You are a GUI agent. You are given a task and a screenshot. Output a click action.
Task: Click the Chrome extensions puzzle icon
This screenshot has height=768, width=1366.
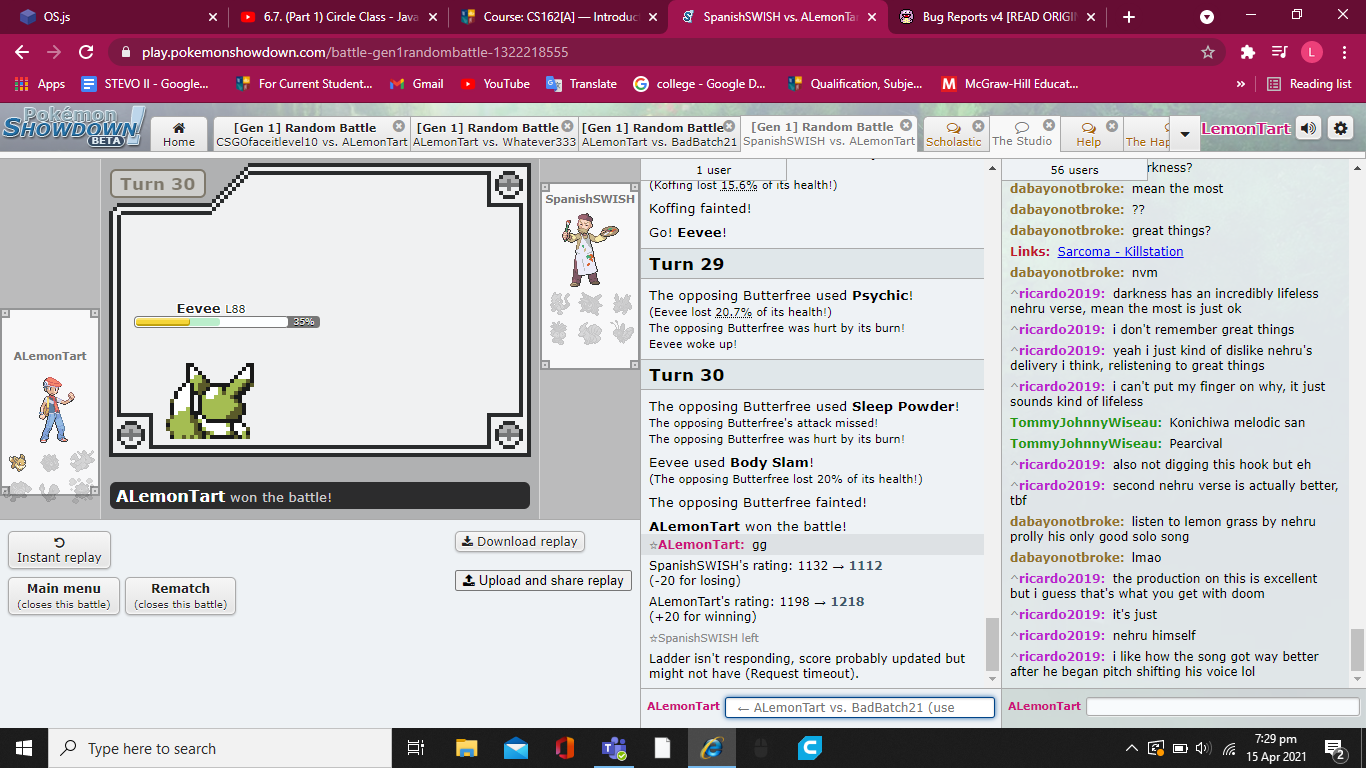click(x=1247, y=52)
